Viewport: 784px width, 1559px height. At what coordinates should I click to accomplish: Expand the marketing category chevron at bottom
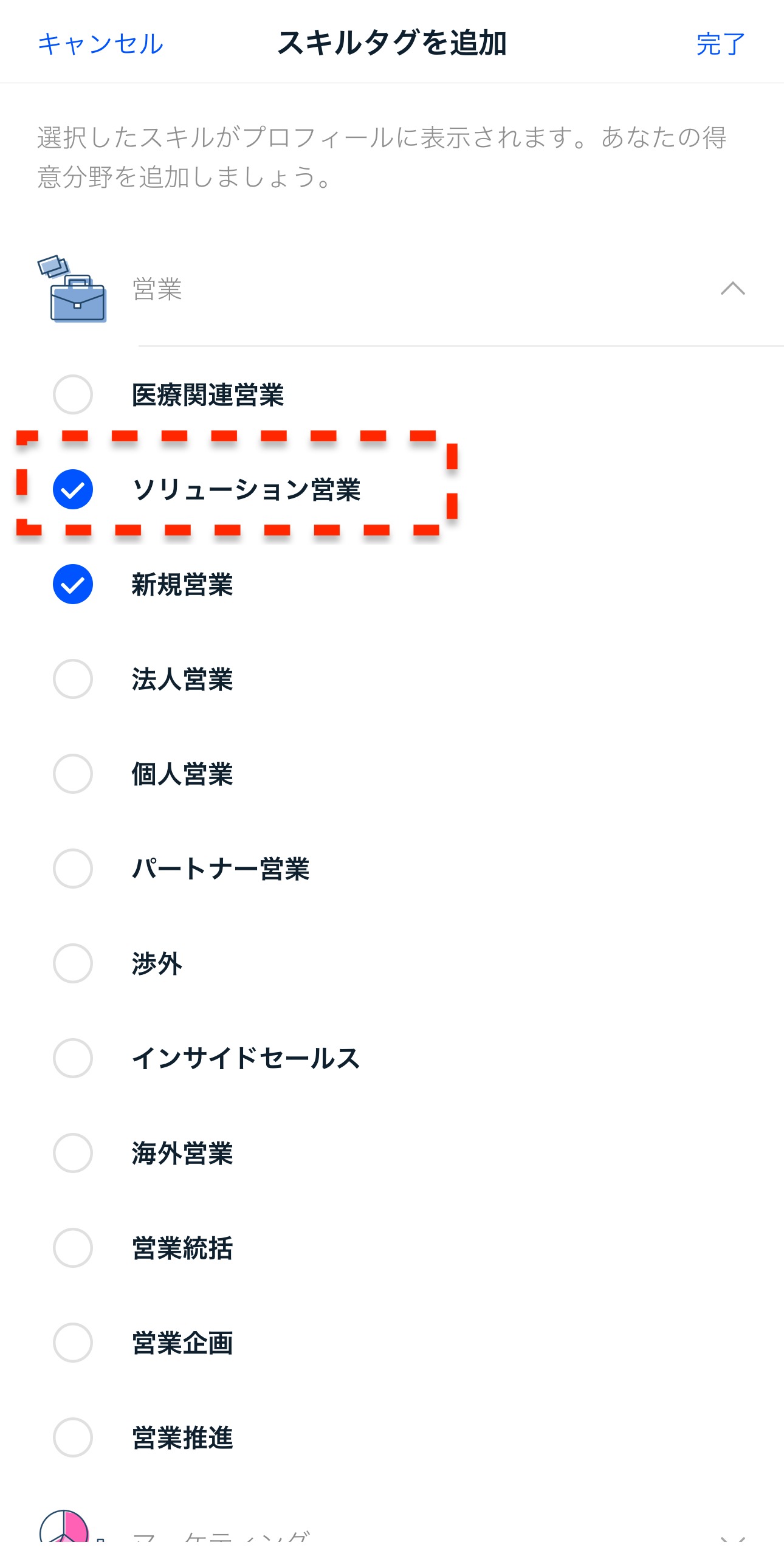point(732,1539)
